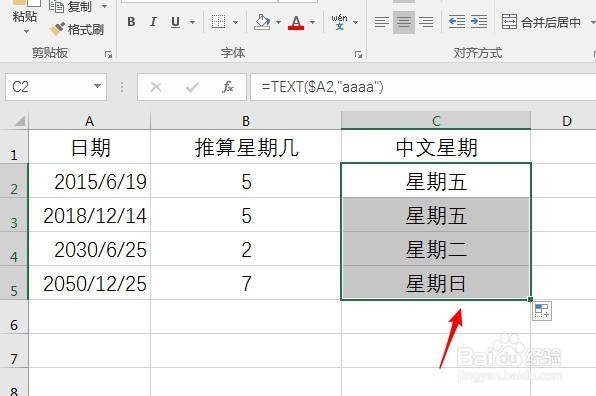Screen dimensions: 596x396
Task: Align text right
Action: point(426,22)
